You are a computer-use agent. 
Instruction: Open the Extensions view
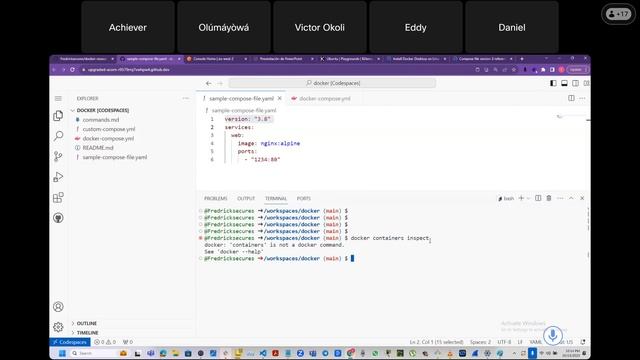[x=58, y=198]
